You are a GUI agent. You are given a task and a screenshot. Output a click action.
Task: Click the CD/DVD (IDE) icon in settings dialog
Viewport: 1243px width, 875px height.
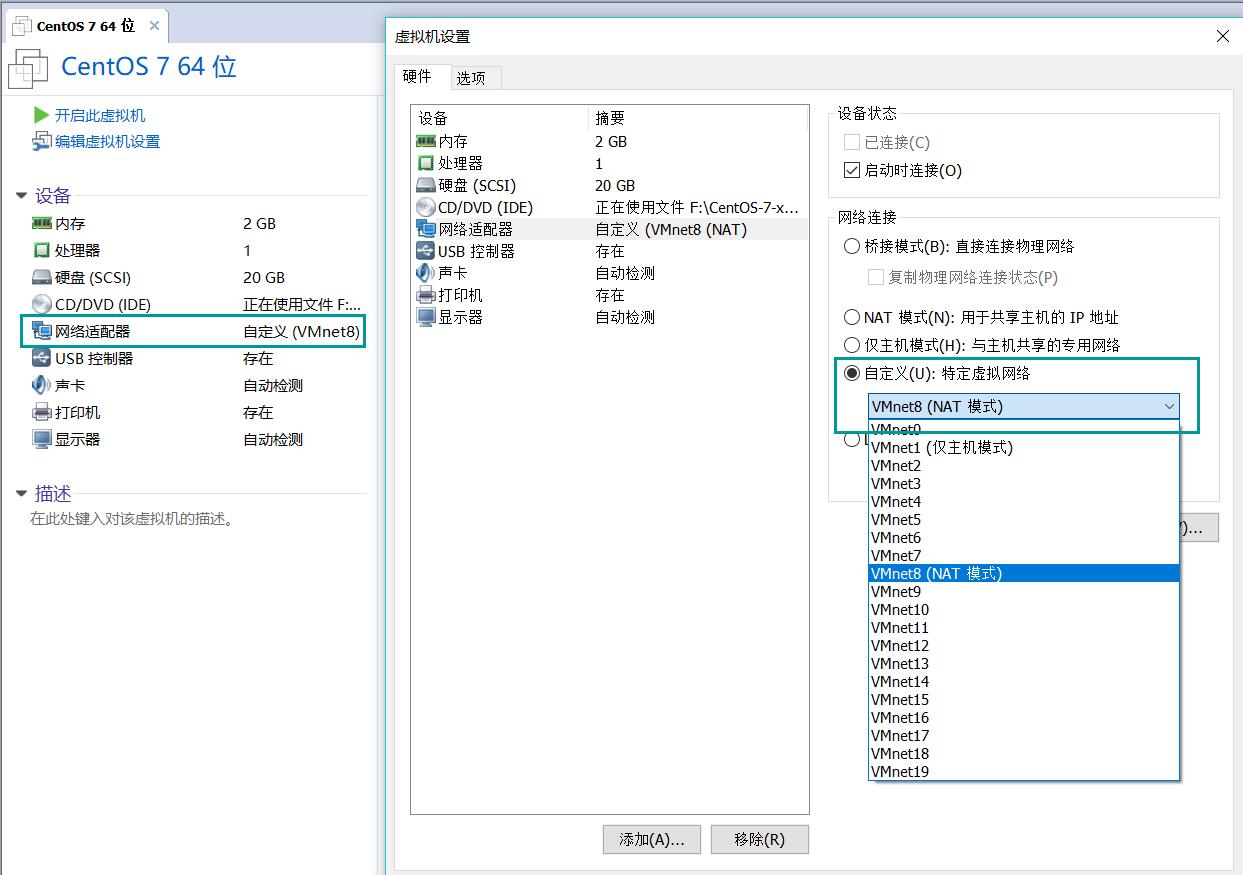click(425, 207)
